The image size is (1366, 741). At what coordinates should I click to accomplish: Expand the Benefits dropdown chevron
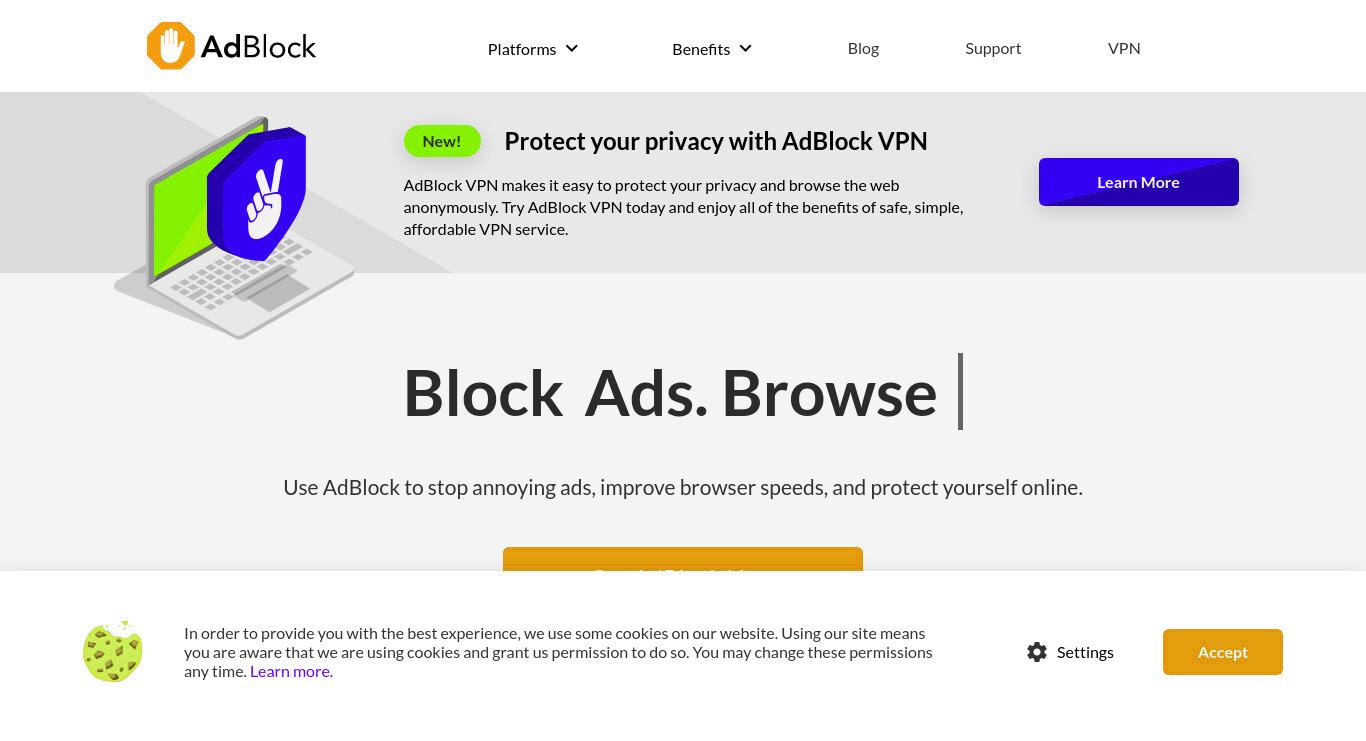point(745,48)
